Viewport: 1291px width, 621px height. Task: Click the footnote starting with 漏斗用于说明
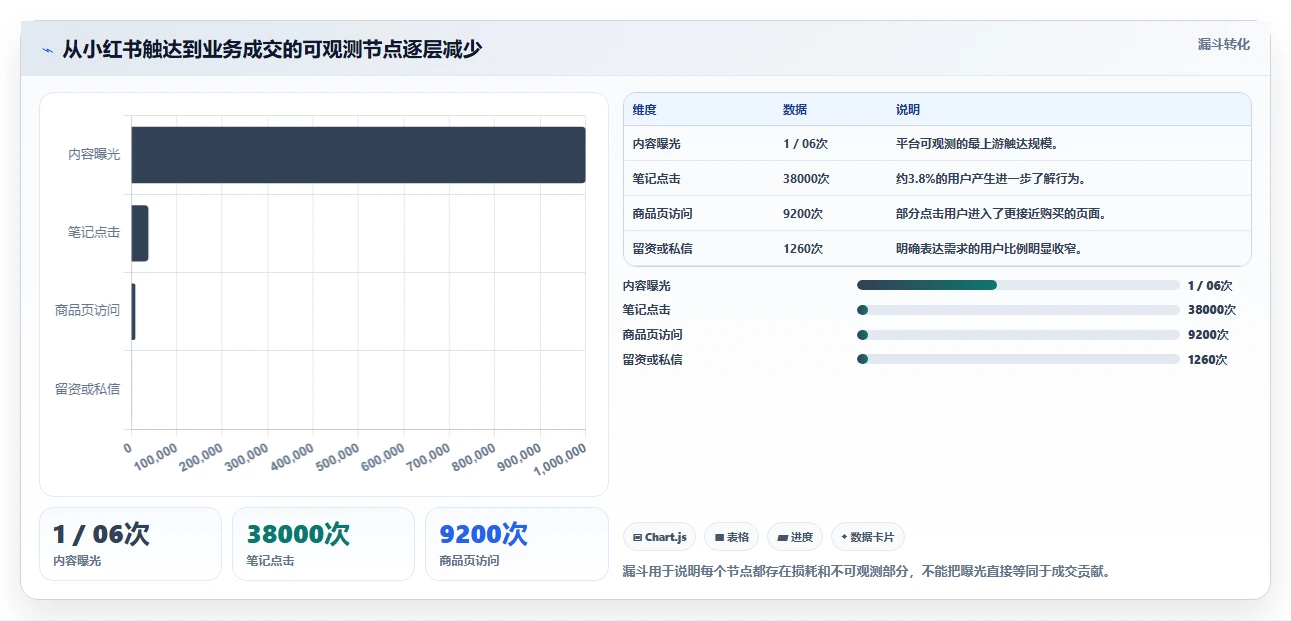click(867, 572)
